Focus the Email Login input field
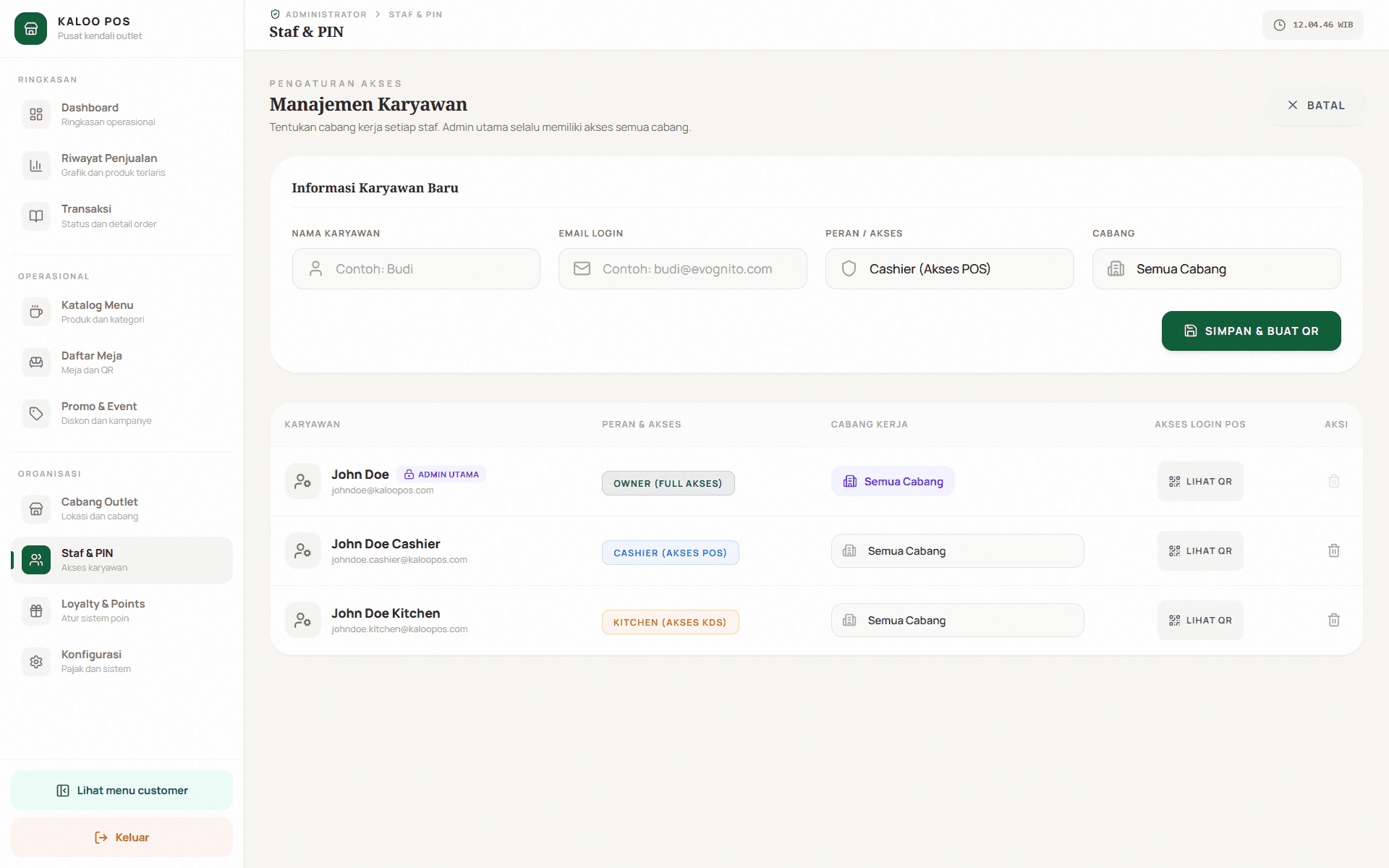This screenshot has width=1389, height=868. click(x=682, y=269)
